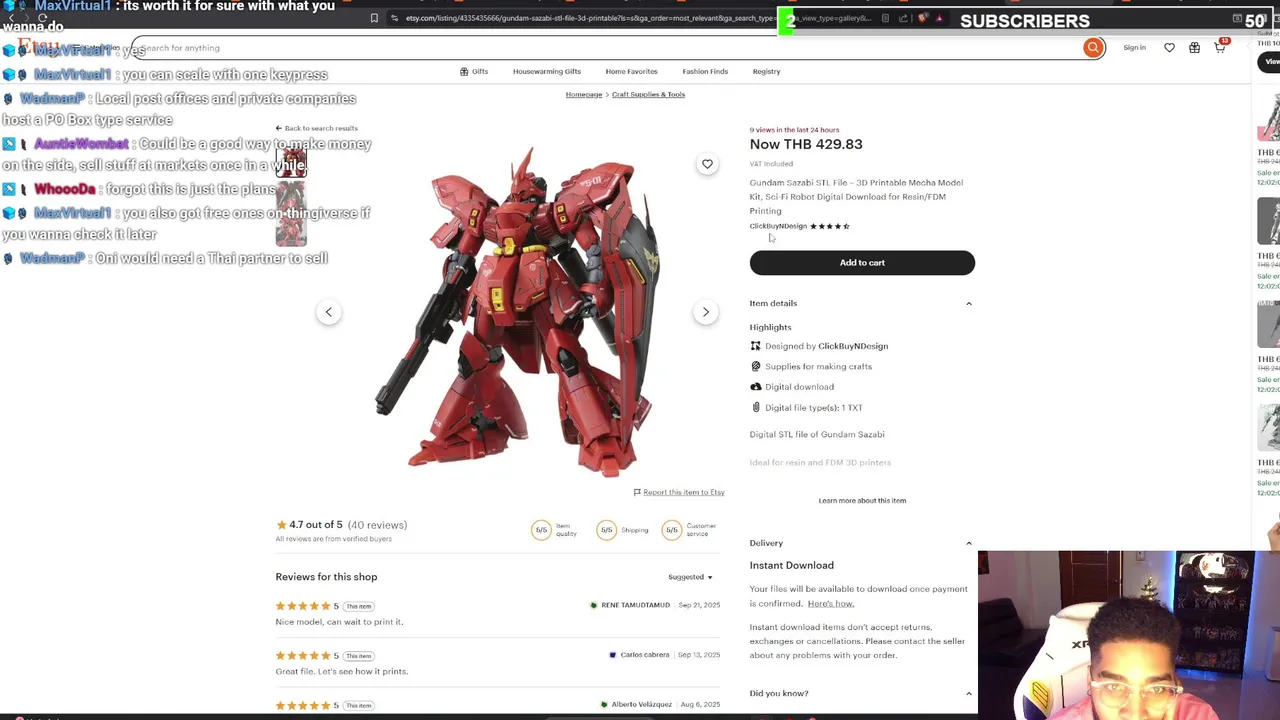The width and height of the screenshot is (1280, 720).
Task: Click reviewer name RENE TAMUDTAMUD
Action: pos(635,605)
